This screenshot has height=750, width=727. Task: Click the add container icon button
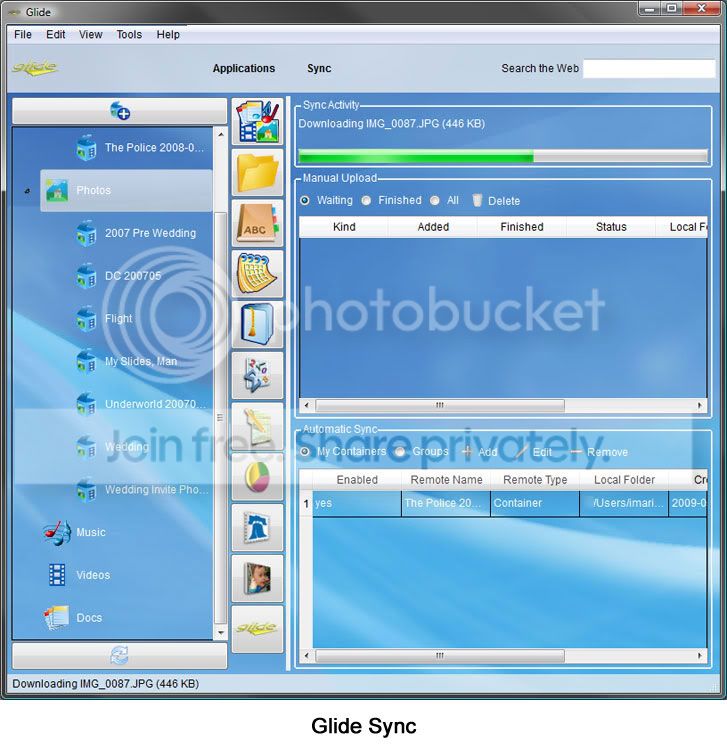click(x=120, y=111)
